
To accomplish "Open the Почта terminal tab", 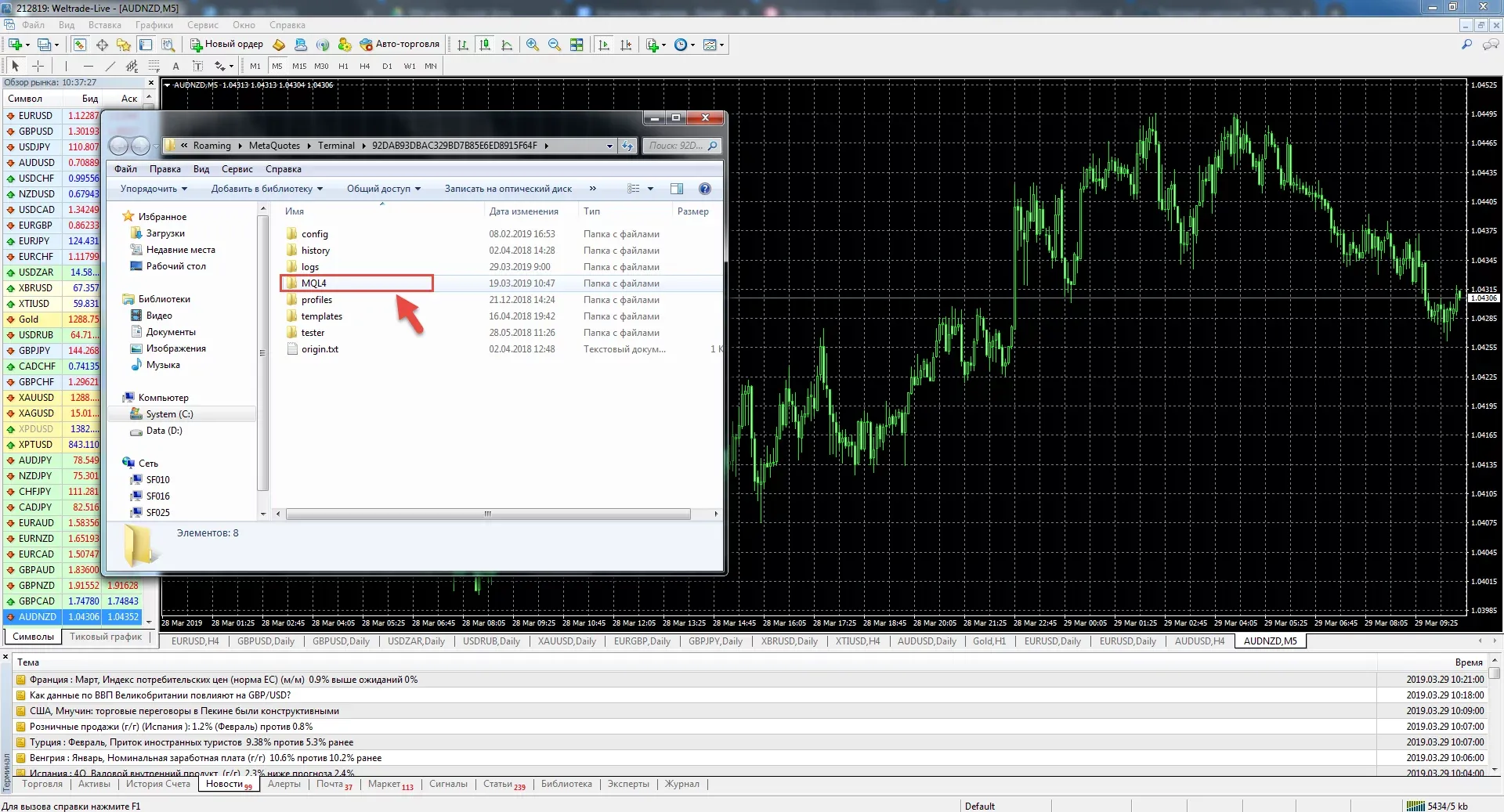I will (x=334, y=784).
